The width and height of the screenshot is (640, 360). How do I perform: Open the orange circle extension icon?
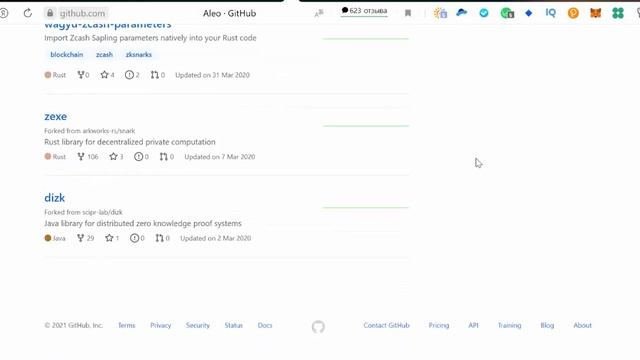tap(573, 13)
